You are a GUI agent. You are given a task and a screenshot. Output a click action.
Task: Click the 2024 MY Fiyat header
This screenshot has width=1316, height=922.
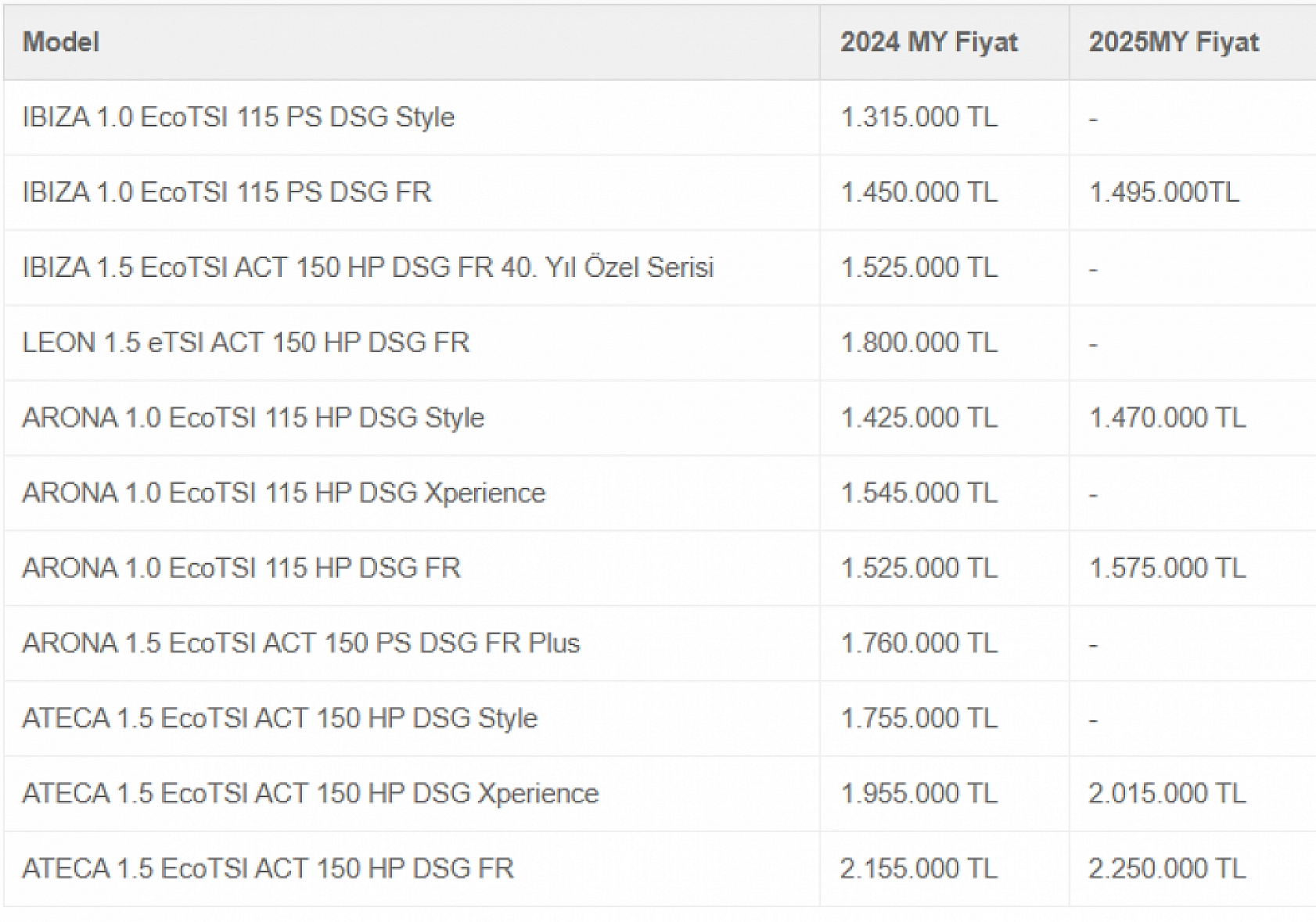[x=929, y=41]
